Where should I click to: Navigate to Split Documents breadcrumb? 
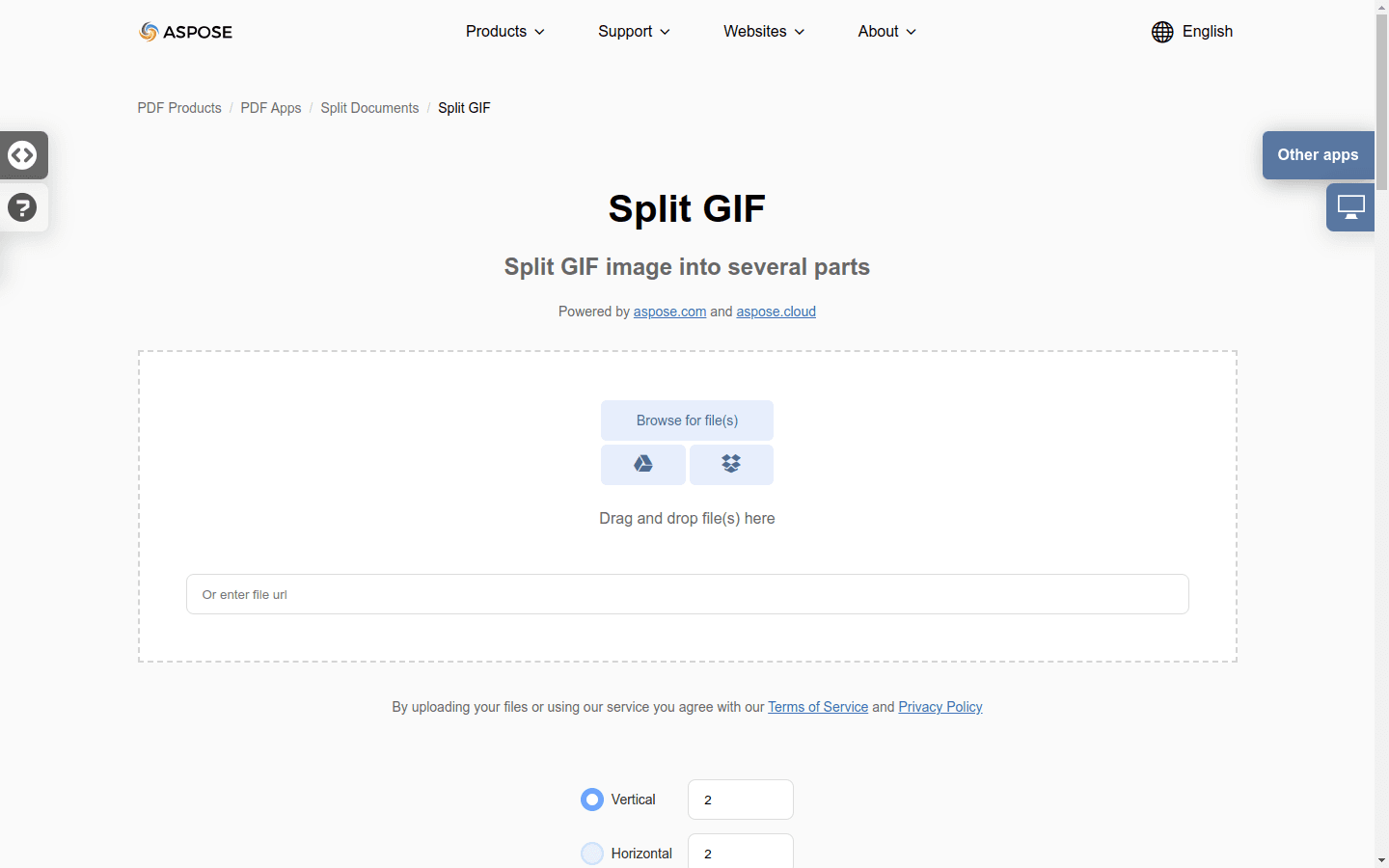pyautogui.click(x=369, y=108)
